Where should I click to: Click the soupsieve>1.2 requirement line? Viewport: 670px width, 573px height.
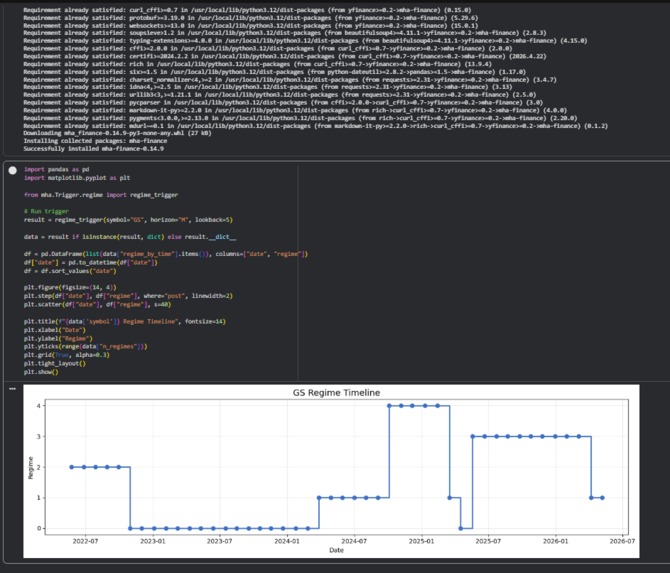click(x=285, y=33)
